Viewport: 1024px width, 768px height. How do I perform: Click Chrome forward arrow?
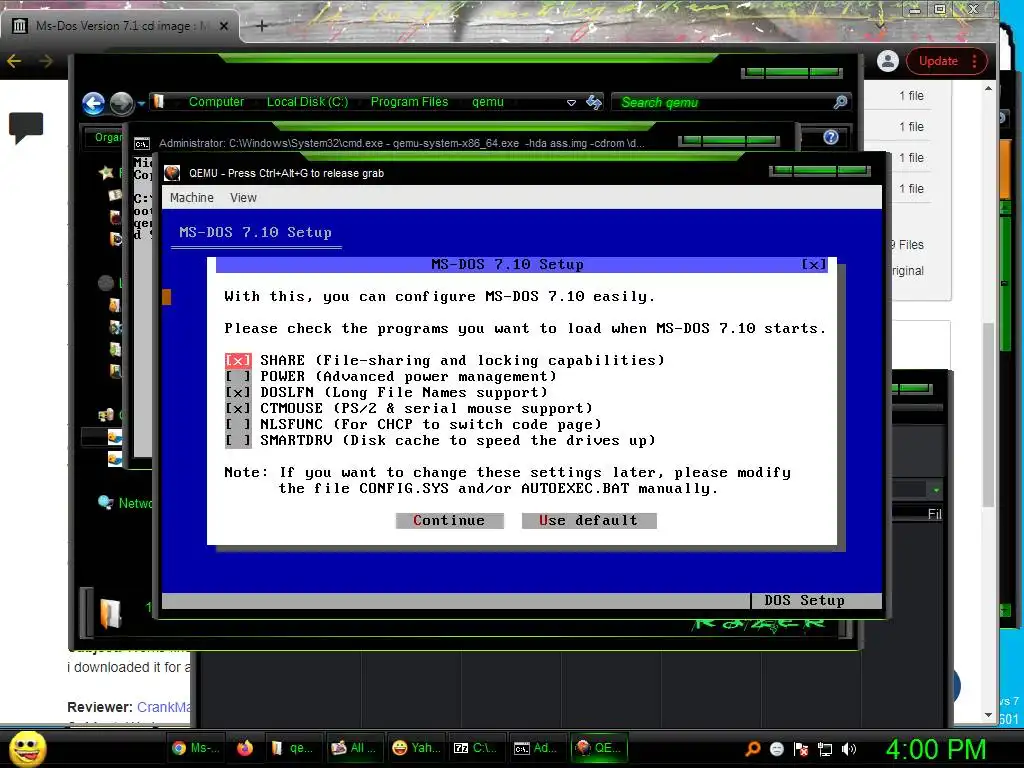[x=46, y=61]
